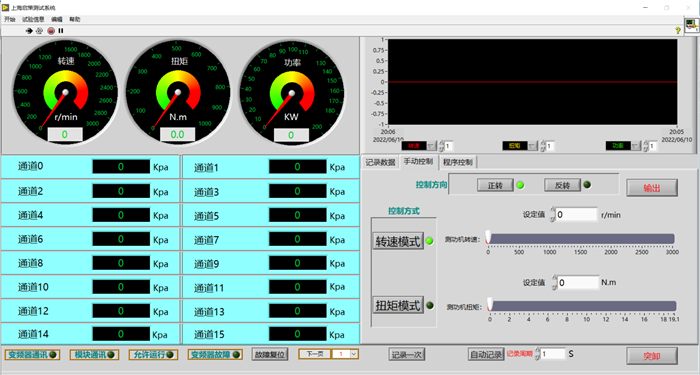Screen dimensions: 700x375
Task: Click the r/min 设定值 input field
Action: [x=576, y=215]
